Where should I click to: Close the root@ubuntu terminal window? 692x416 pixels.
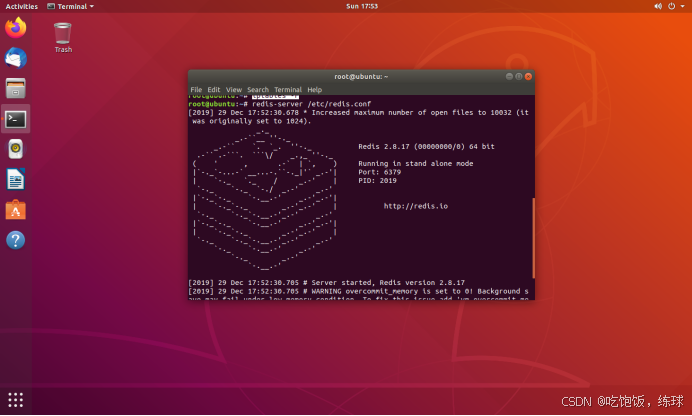(x=528, y=76)
